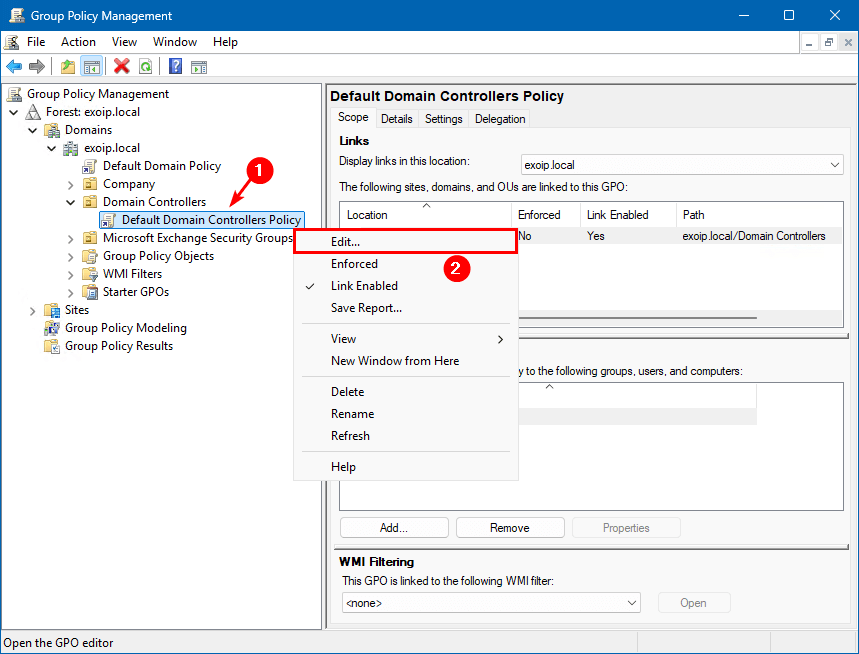Screen dimensions: 859x654
Task: Click the Forward arrow toolbar icon
Action: tap(37, 67)
